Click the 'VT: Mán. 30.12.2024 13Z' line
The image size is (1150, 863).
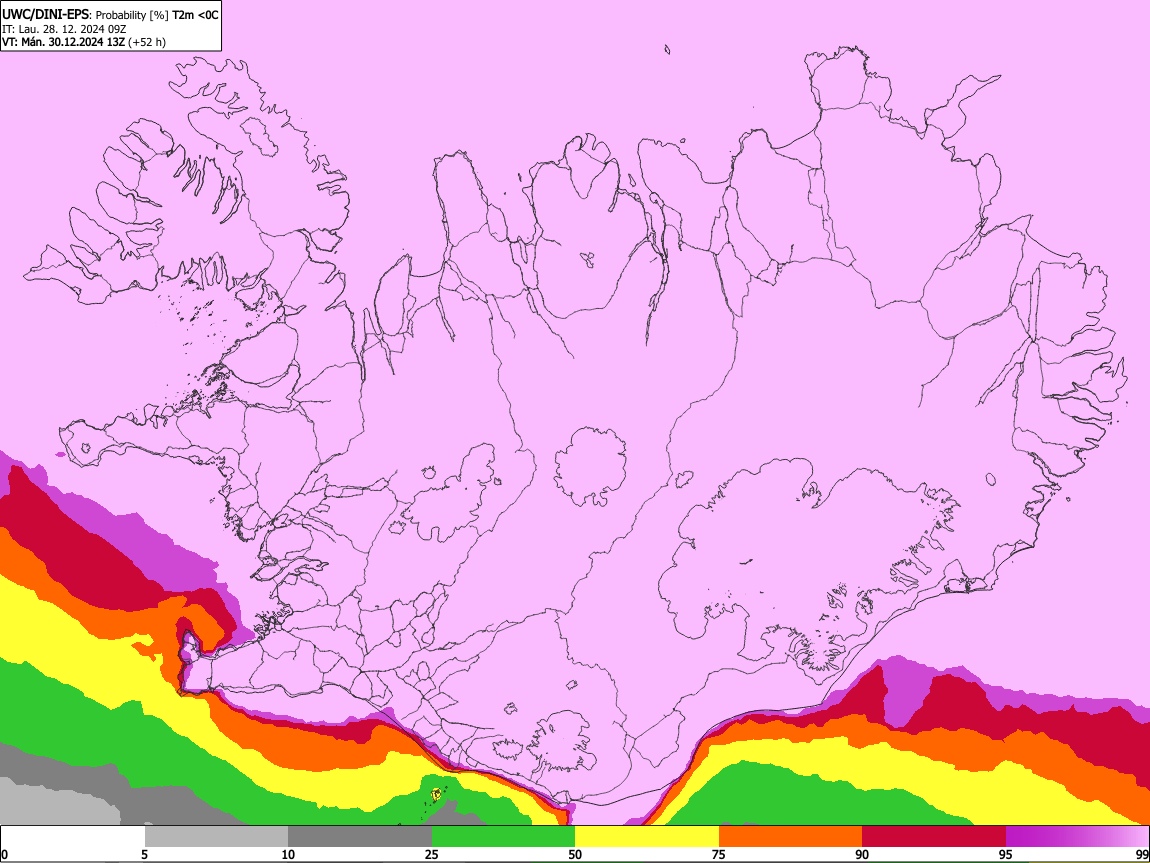click(64, 42)
